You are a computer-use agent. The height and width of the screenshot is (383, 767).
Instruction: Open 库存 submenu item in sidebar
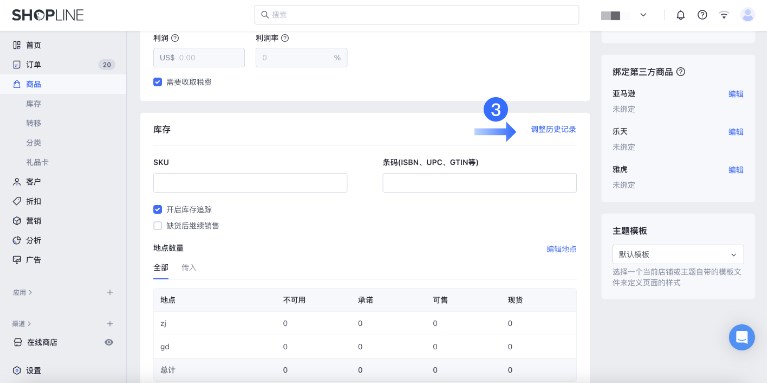pos(34,104)
